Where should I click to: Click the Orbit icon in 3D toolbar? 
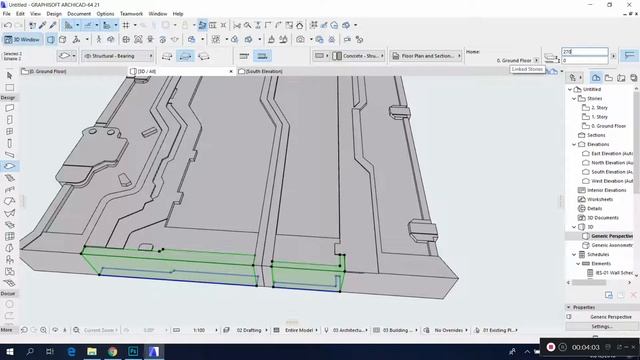pyautogui.click(x=111, y=40)
